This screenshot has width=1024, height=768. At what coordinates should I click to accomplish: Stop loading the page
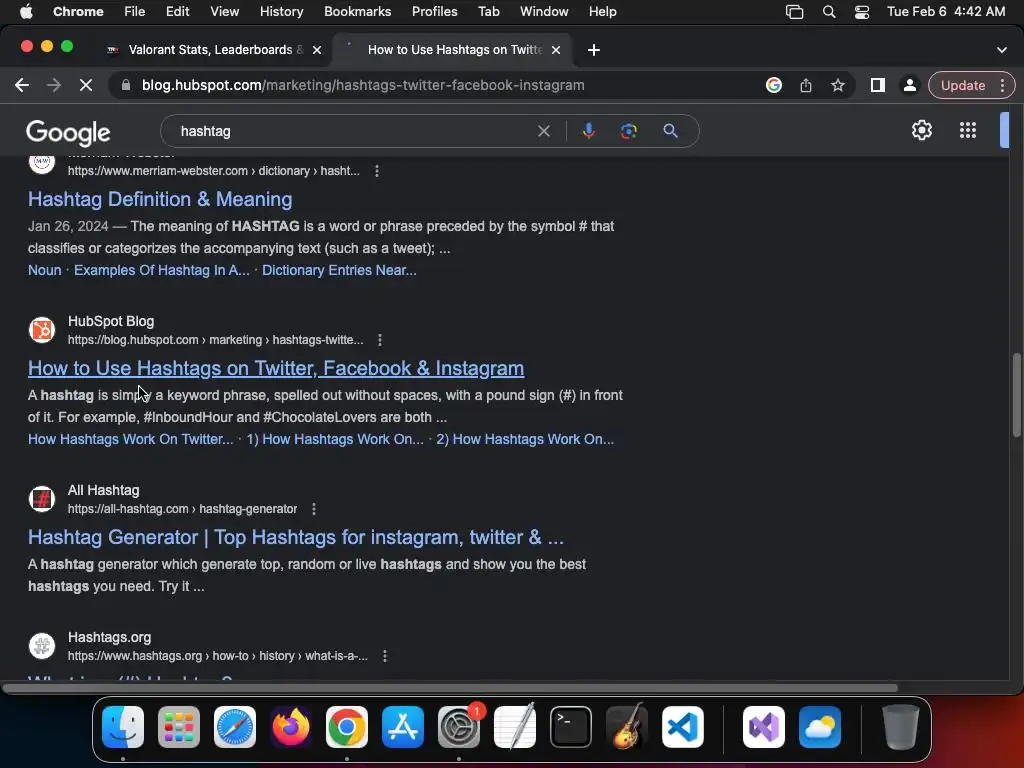(86, 85)
